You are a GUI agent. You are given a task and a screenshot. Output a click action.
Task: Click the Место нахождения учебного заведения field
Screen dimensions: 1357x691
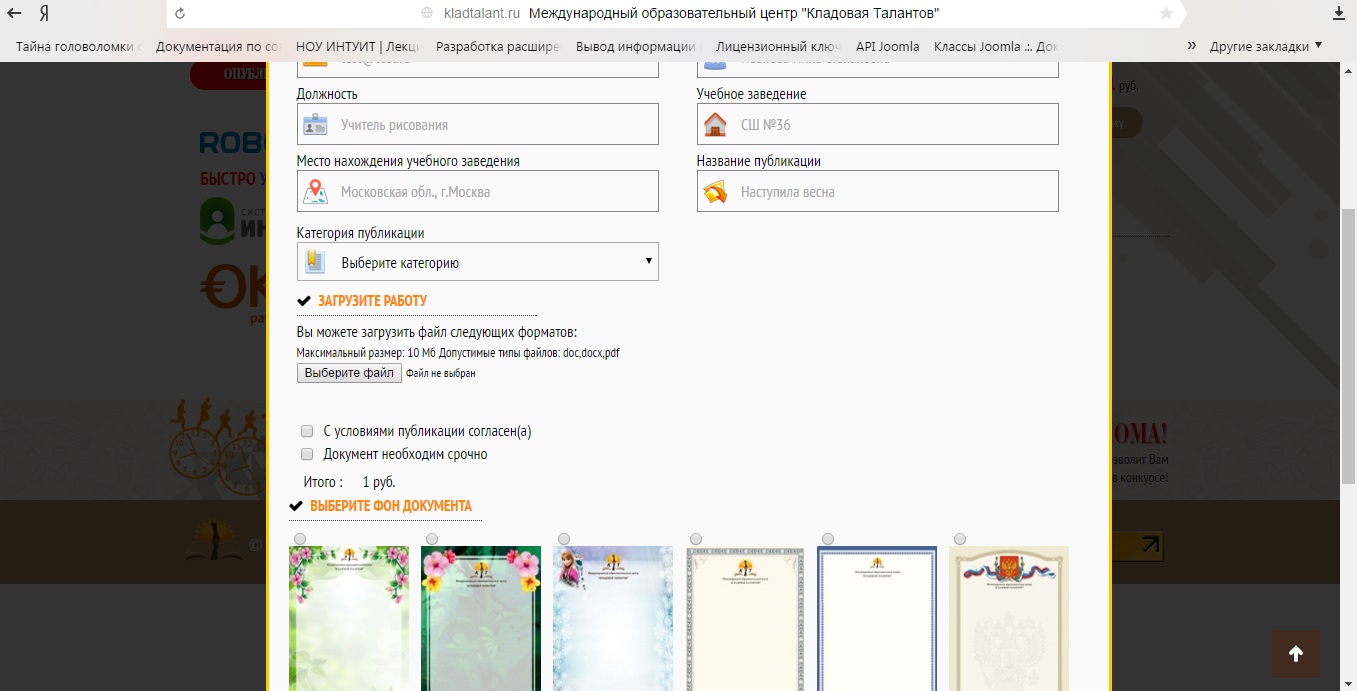coord(478,191)
